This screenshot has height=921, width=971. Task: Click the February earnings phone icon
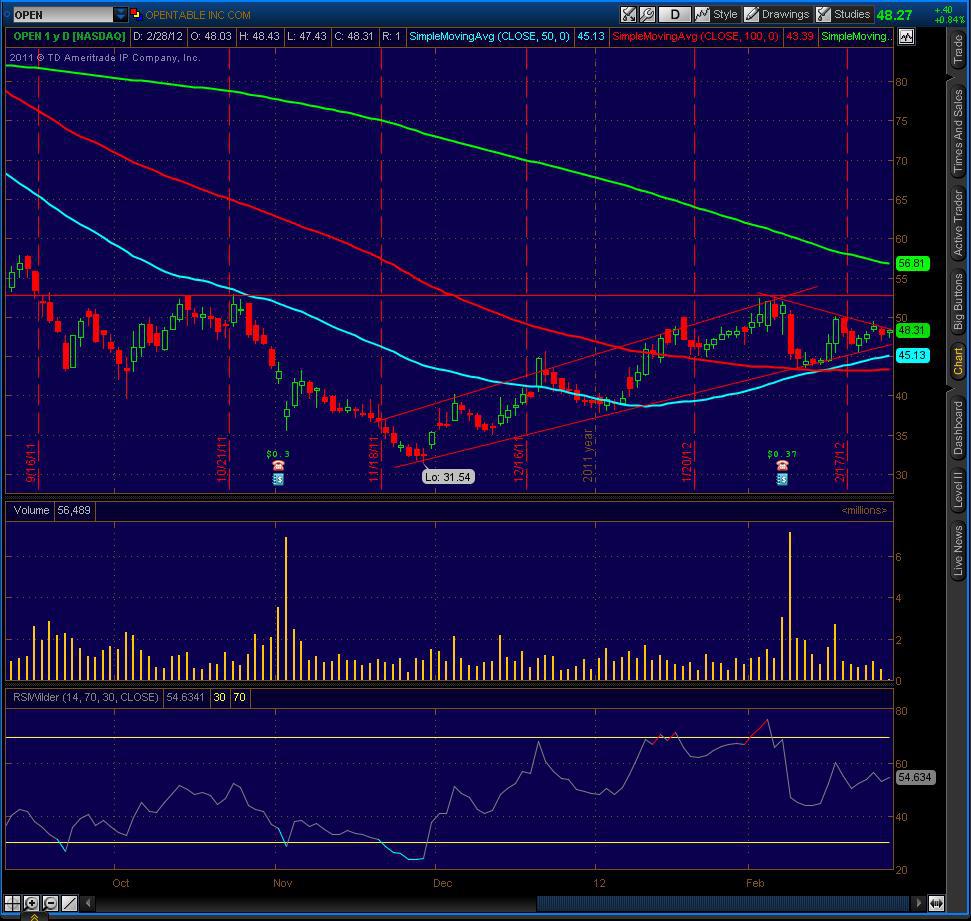point(782,465)
